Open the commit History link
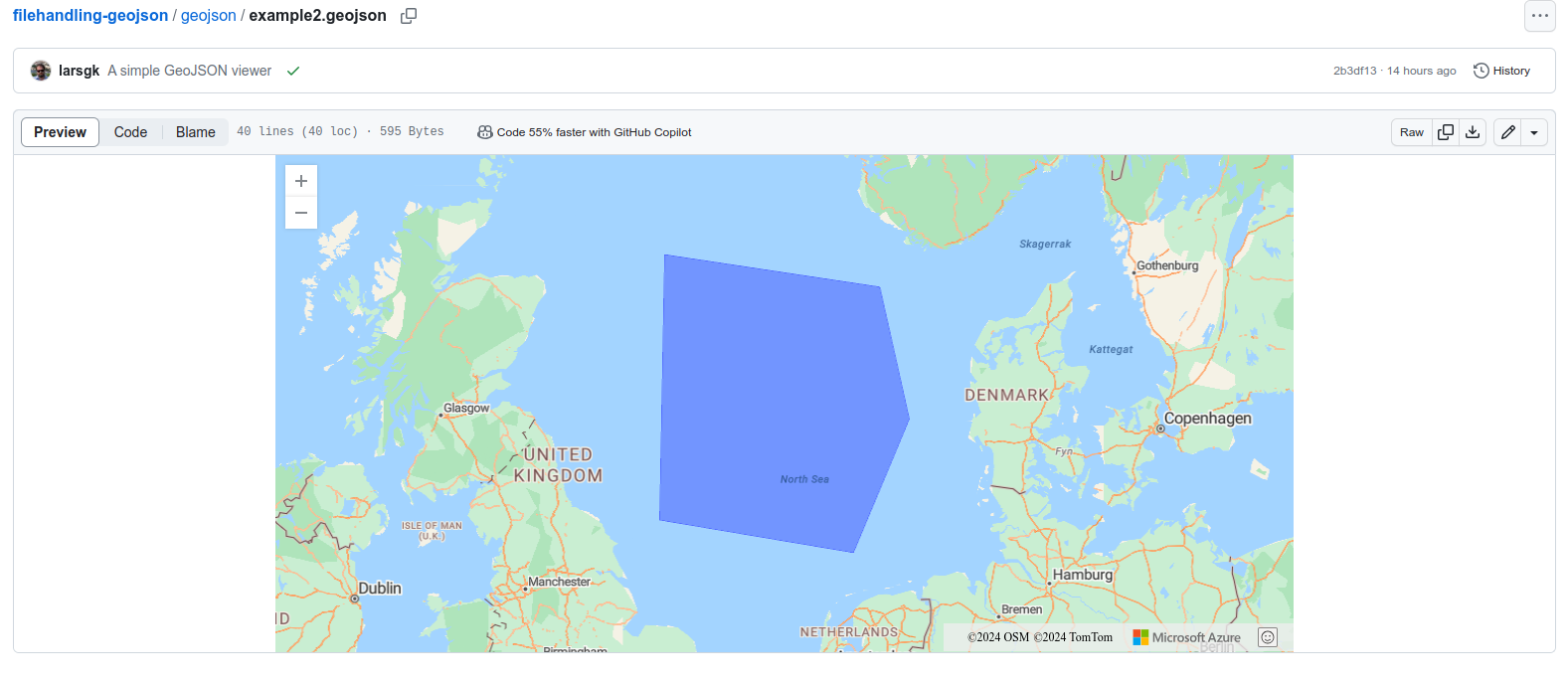The image size is (1568, 685). pos(1501,71)
